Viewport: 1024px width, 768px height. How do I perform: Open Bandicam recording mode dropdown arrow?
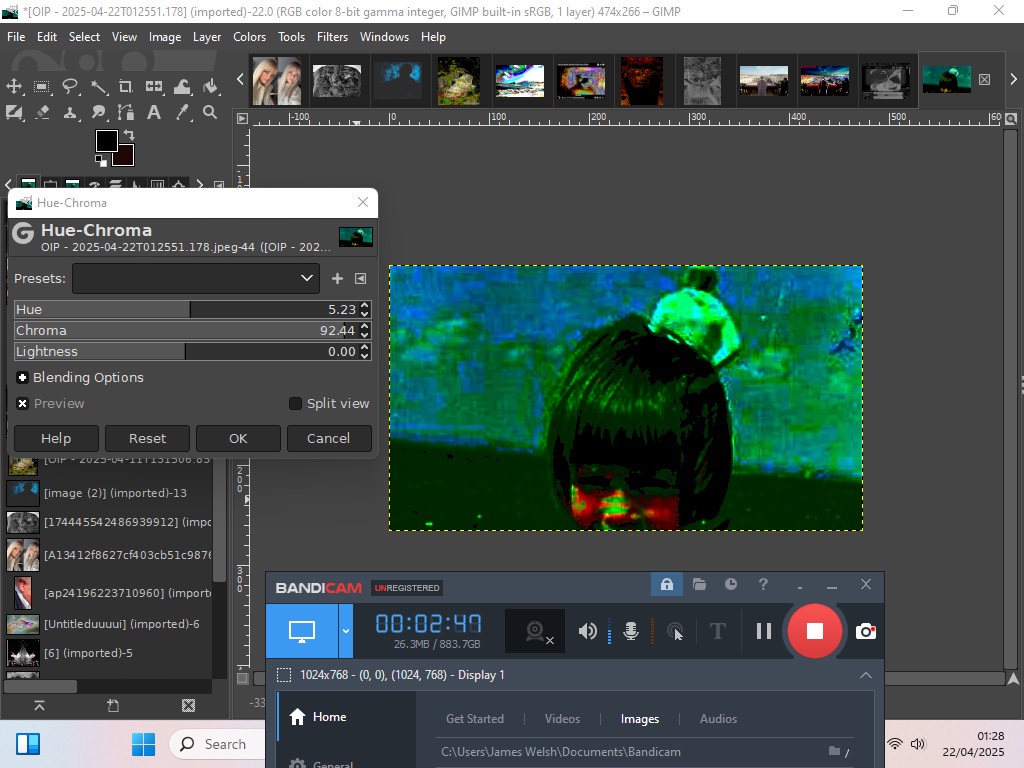pos(346,631)
